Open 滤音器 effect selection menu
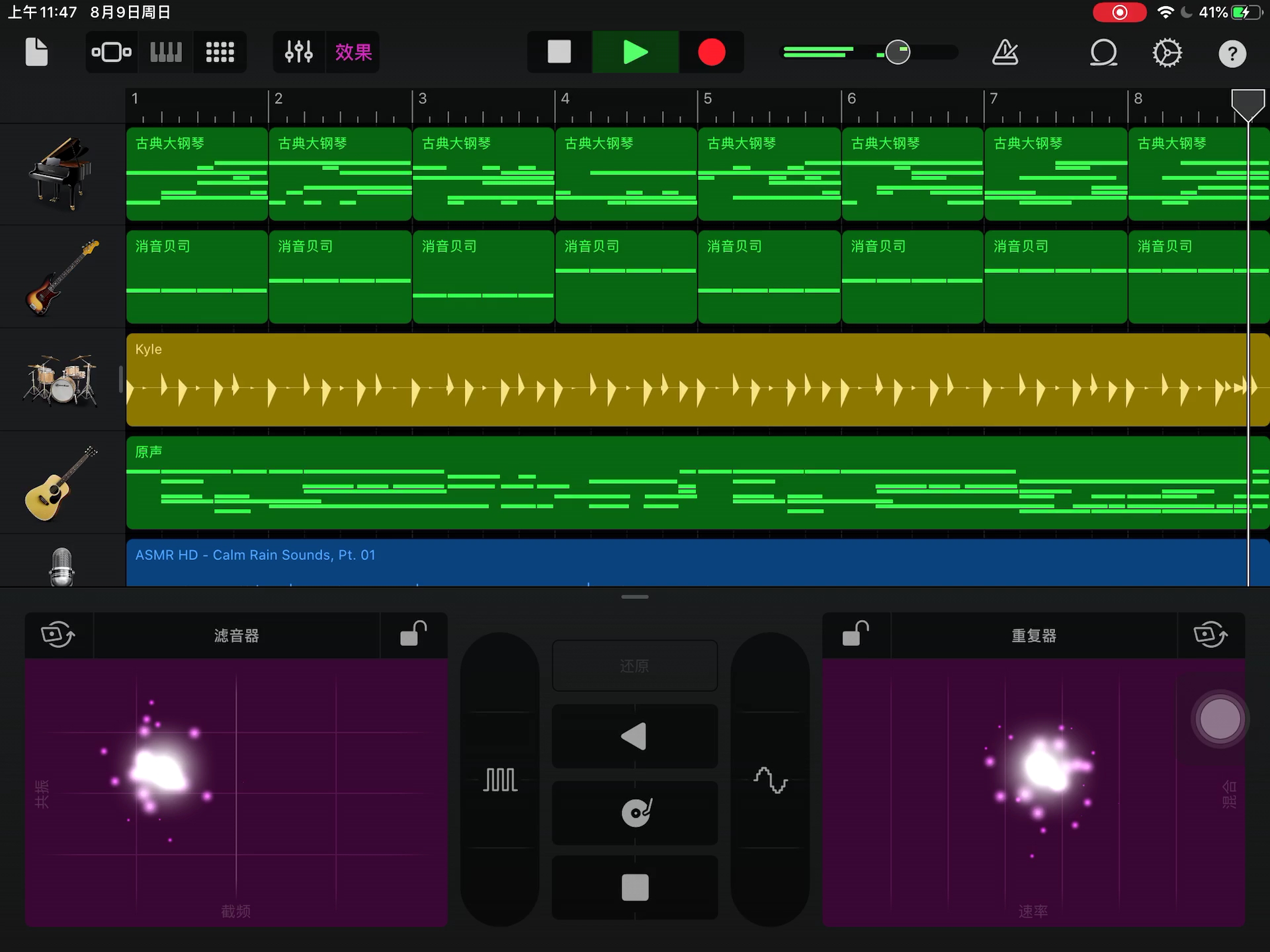Screen dimensions: 1270x952 click(x=236, y=635)
